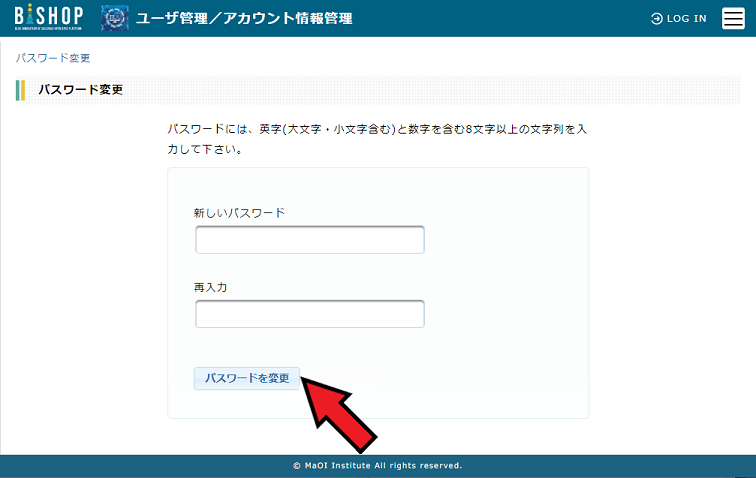
Task: Click the パスワードを変更 button
Action: tap(247, 378)
